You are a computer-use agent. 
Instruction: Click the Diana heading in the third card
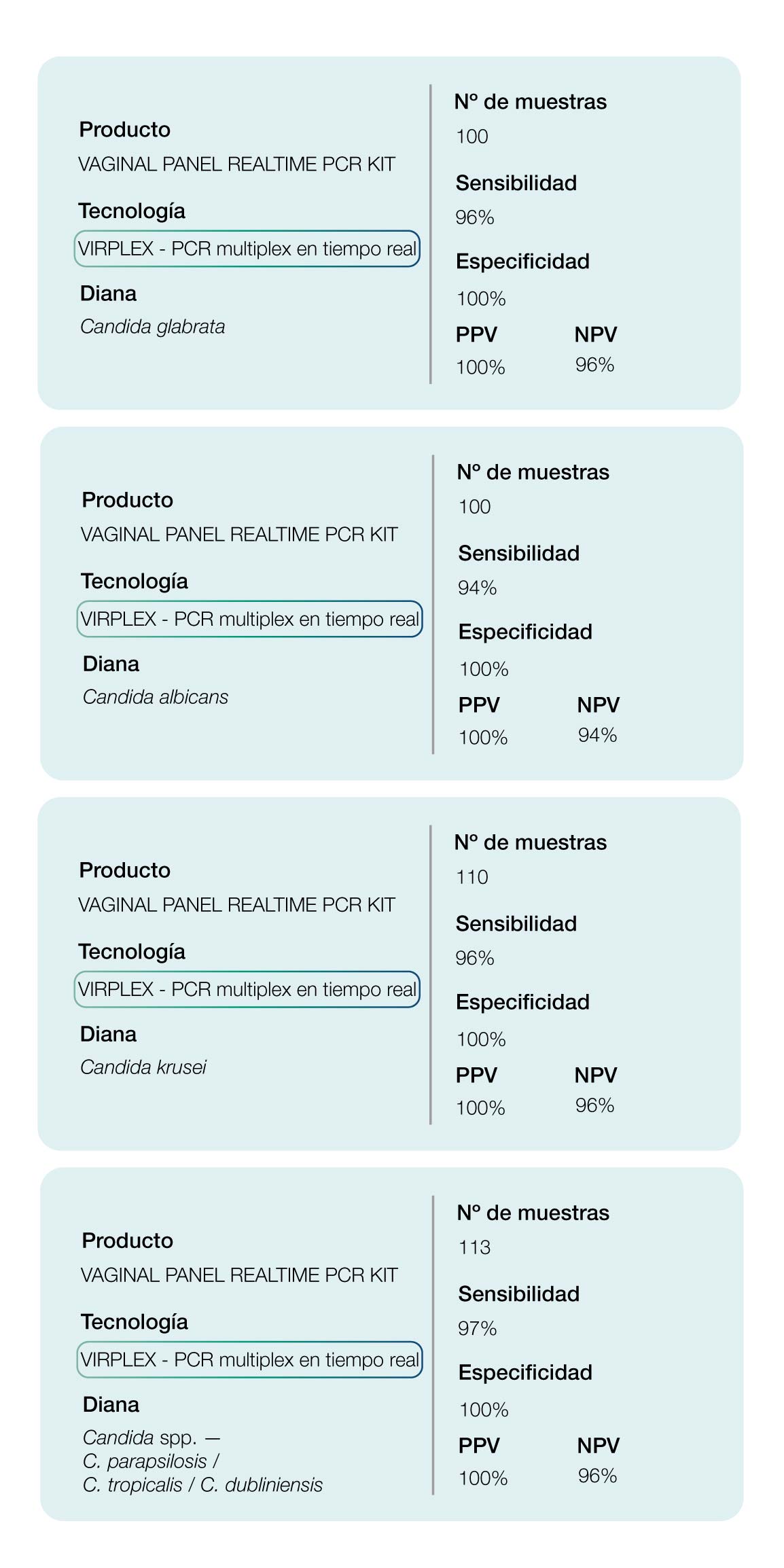[x=109, y=1034]
